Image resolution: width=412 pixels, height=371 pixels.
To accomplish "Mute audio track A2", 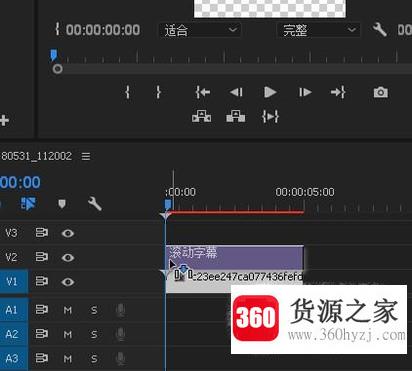I will [68, 334].
